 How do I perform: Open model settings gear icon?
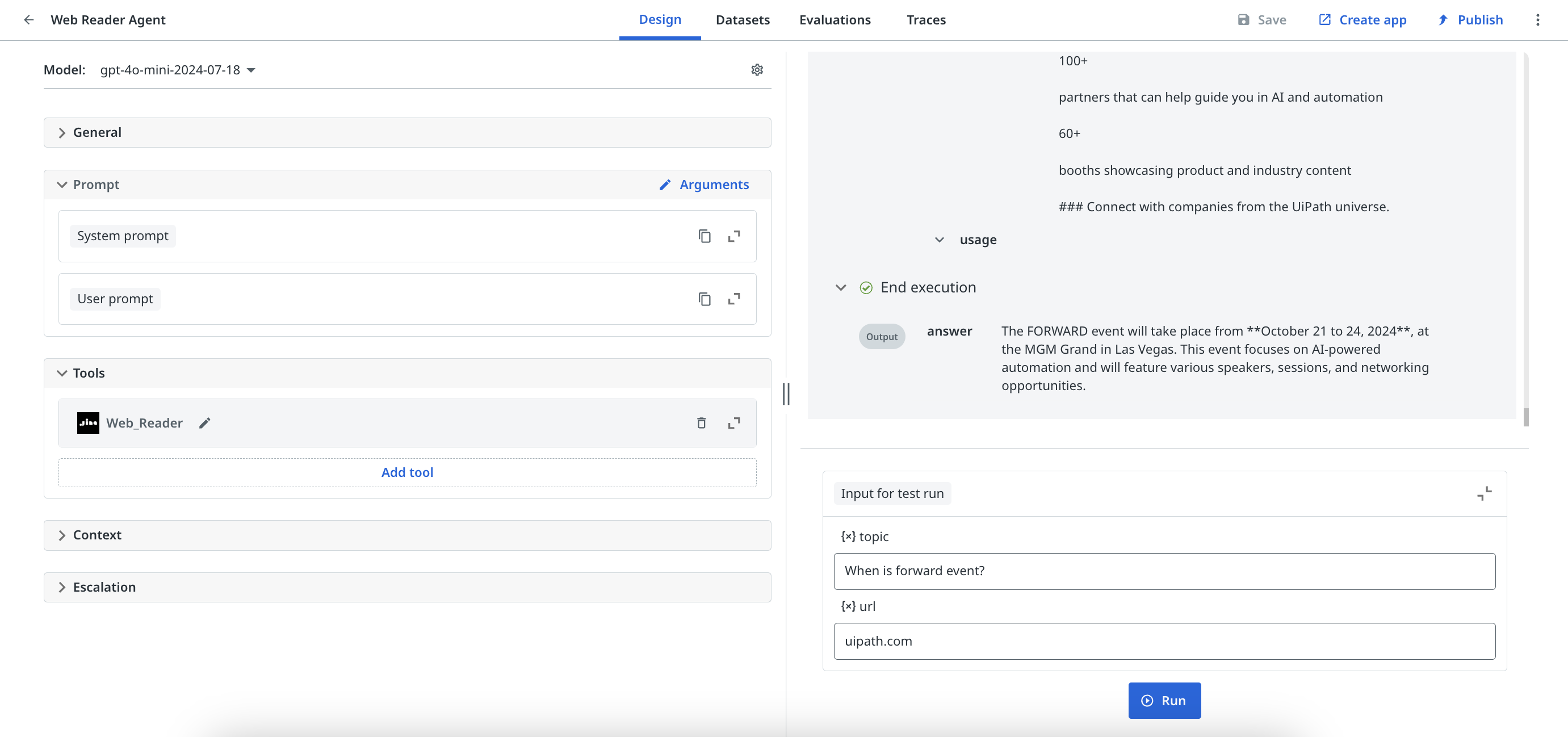(x=757, y=70)
